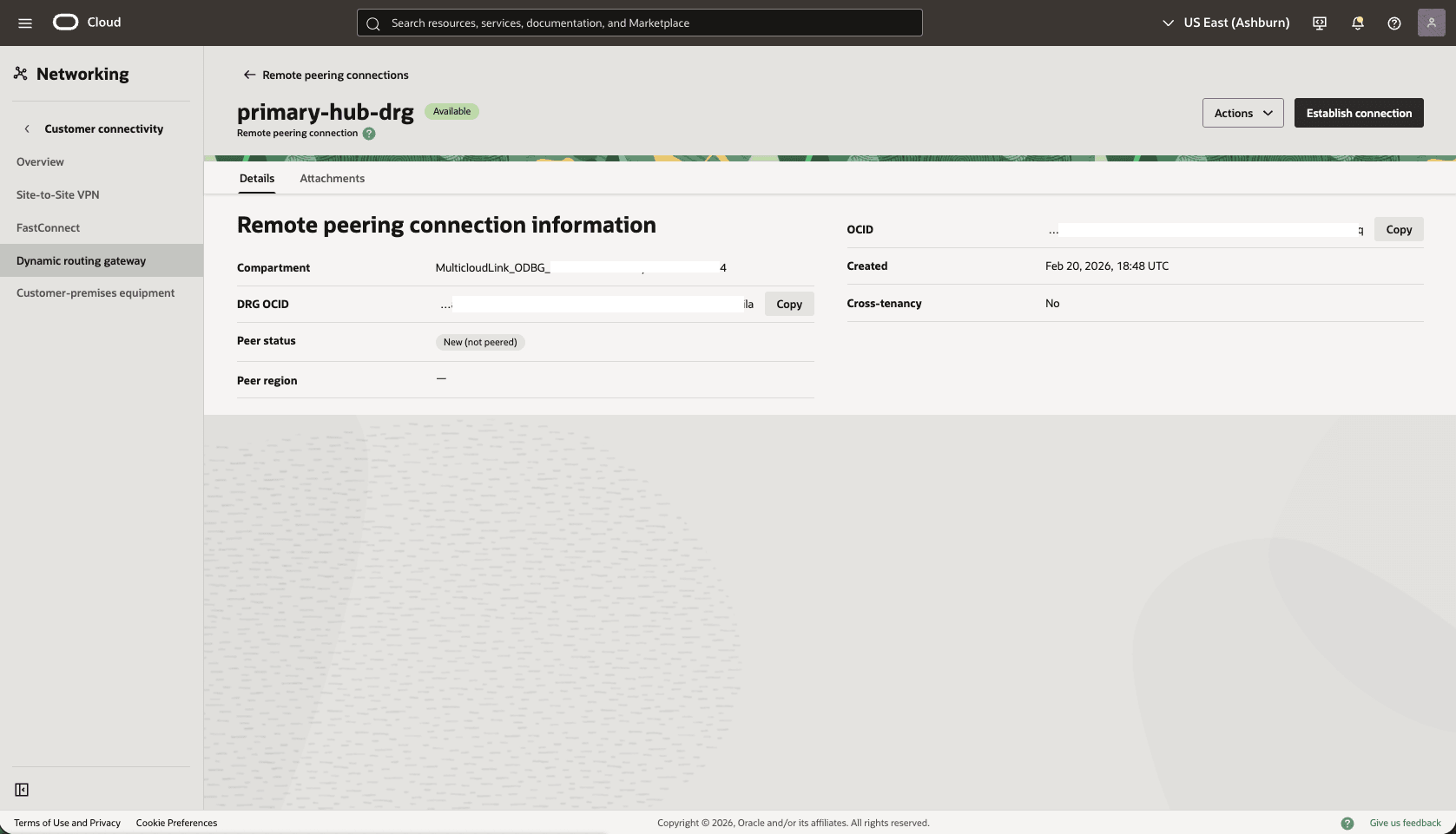Collapse the Customer connectivity section
1456x834 pixels.
[27, 128]
